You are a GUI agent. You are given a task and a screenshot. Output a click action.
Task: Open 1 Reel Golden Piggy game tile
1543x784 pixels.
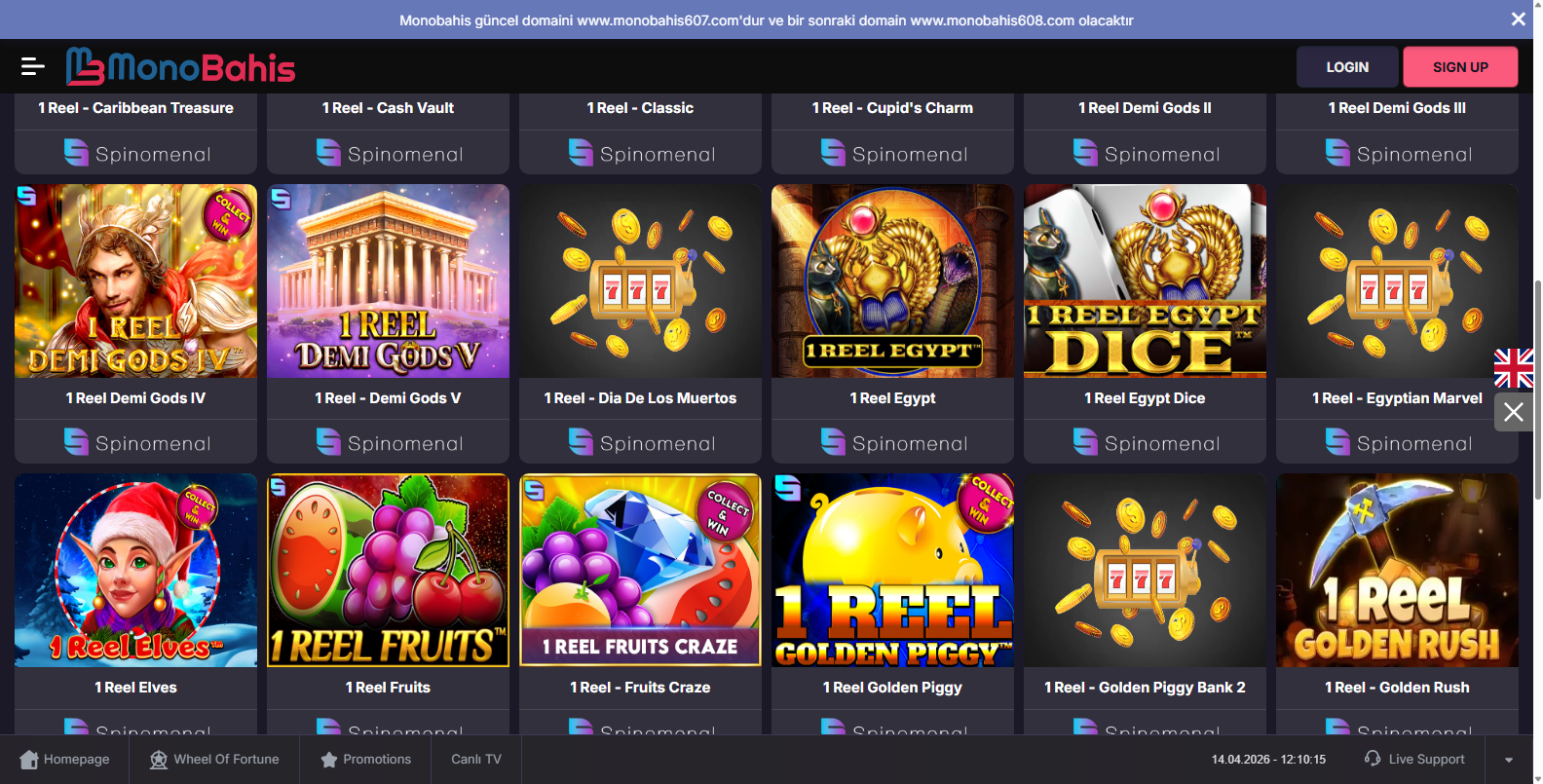(x=892, y=571)
